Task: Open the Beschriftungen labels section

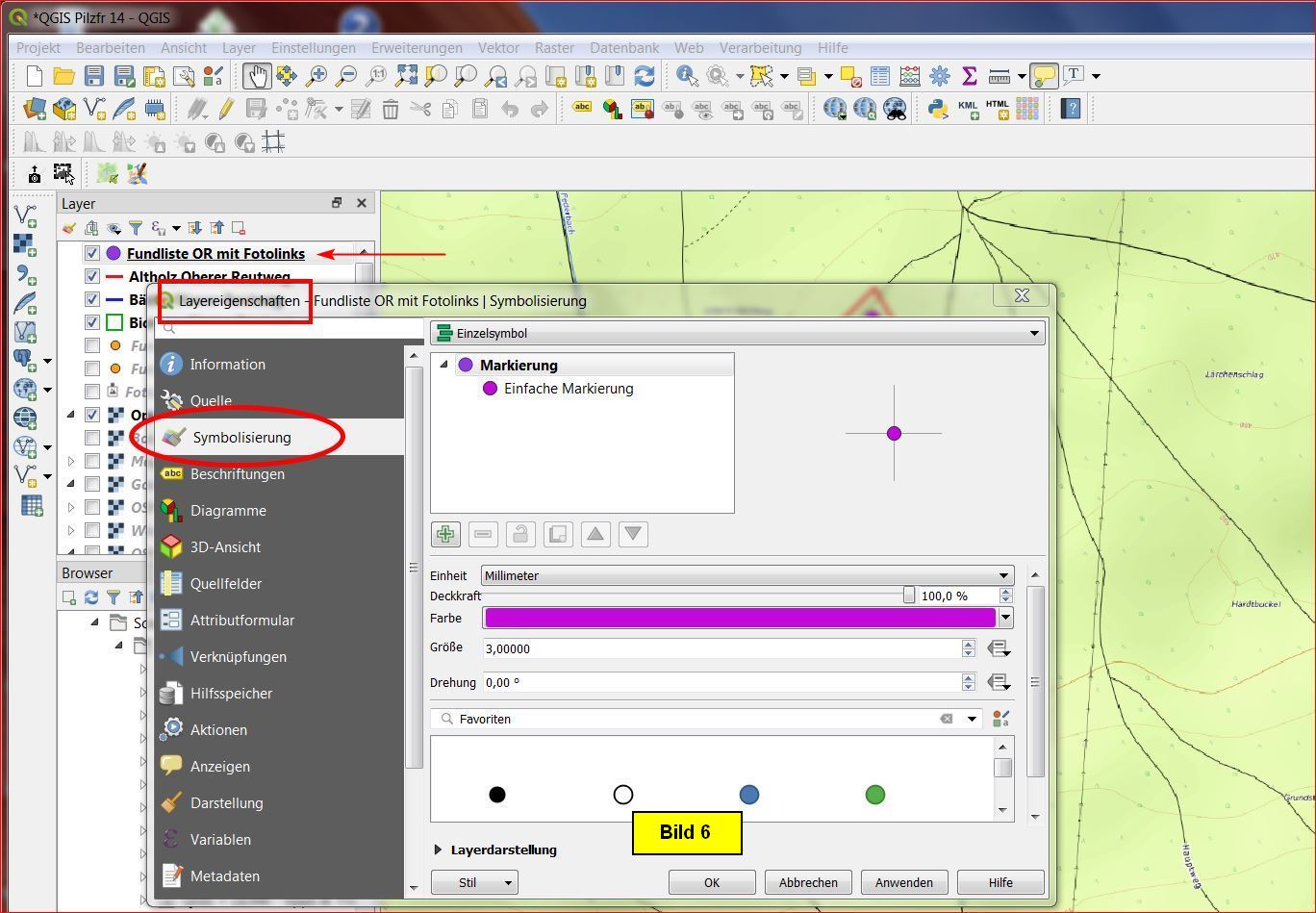Action: point(237,474)
